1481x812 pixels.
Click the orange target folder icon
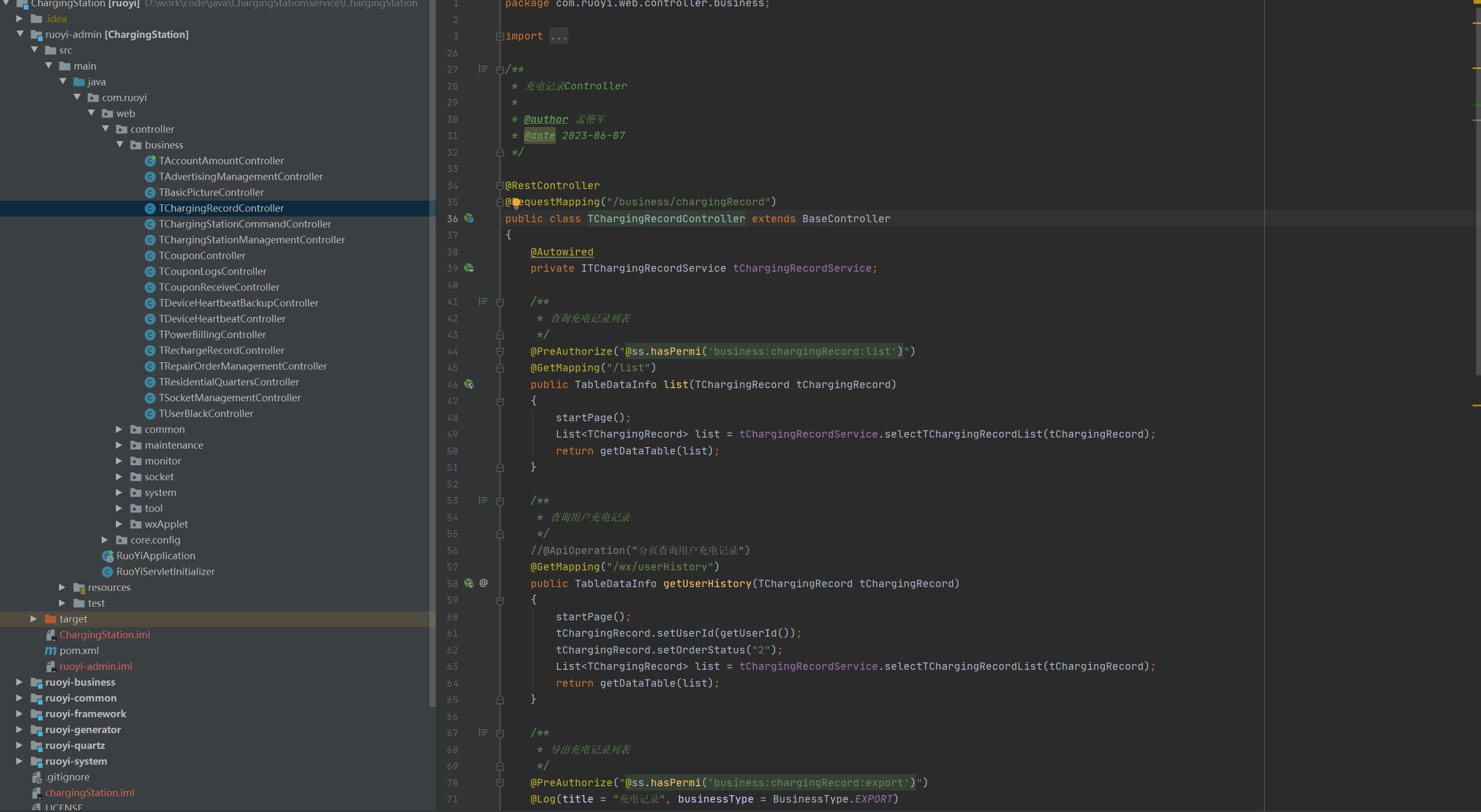pyautogui.click(x=51, y=619)
